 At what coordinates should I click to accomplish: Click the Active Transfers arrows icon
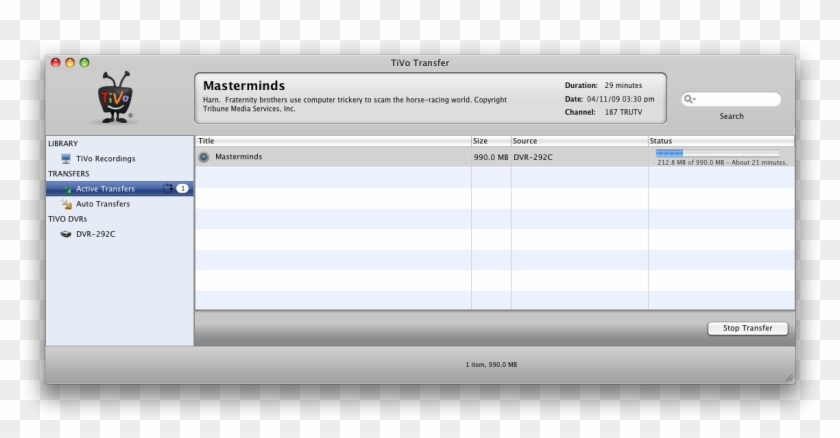pos(66,189)
